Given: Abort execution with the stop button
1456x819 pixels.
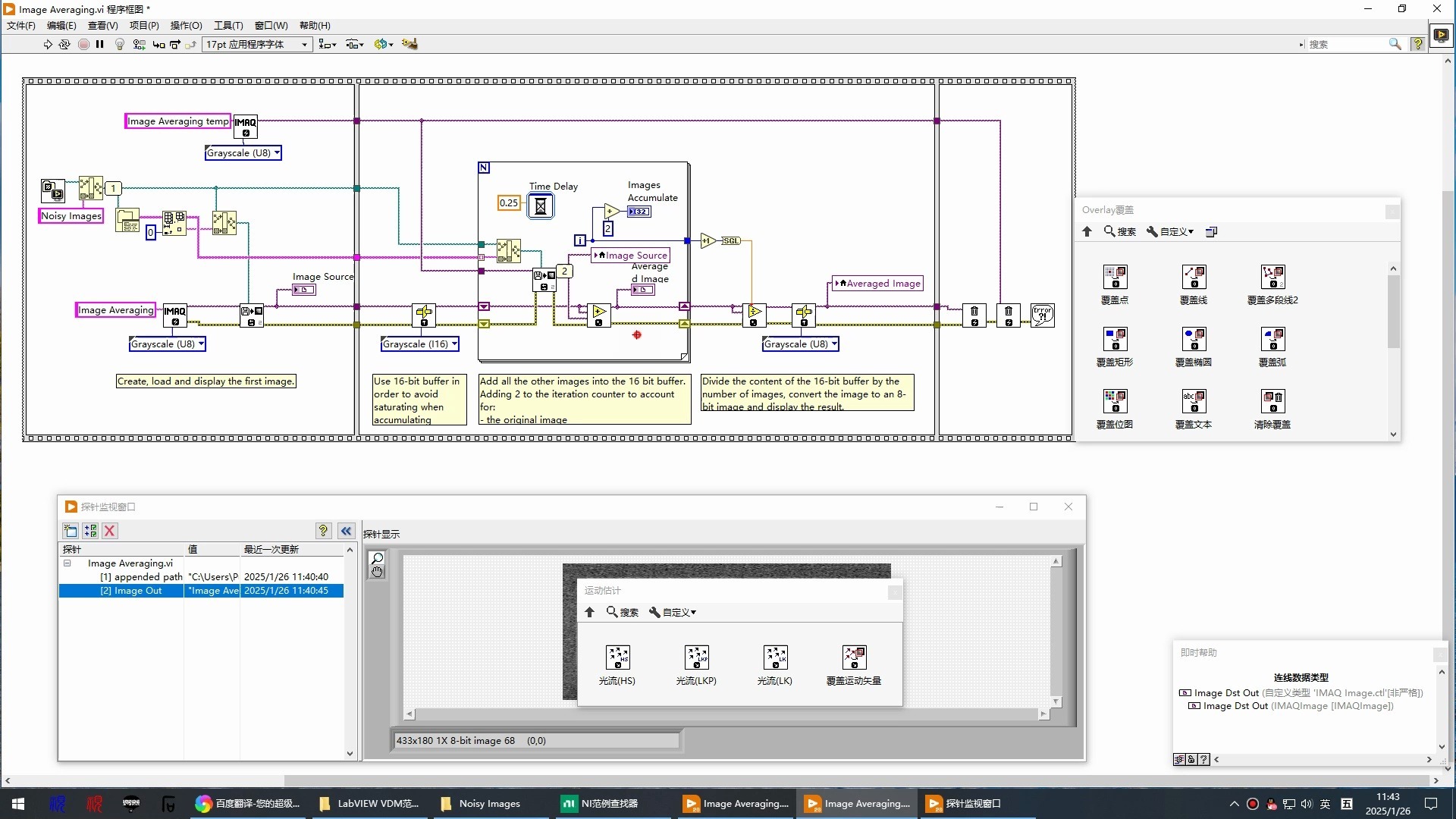Looking at the screenshot, I should coord(84,44).
